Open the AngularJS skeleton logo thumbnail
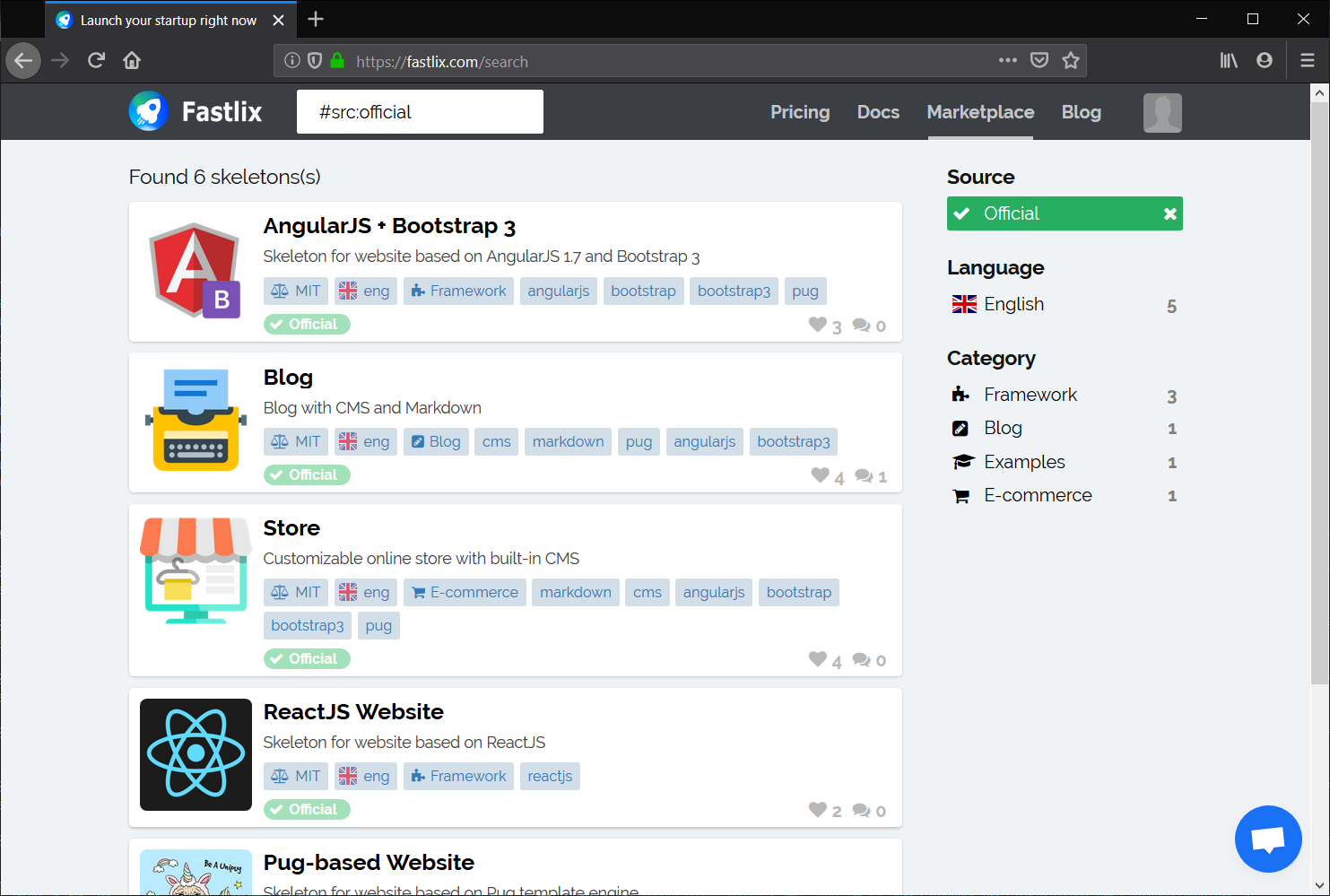 click(196, 270)
